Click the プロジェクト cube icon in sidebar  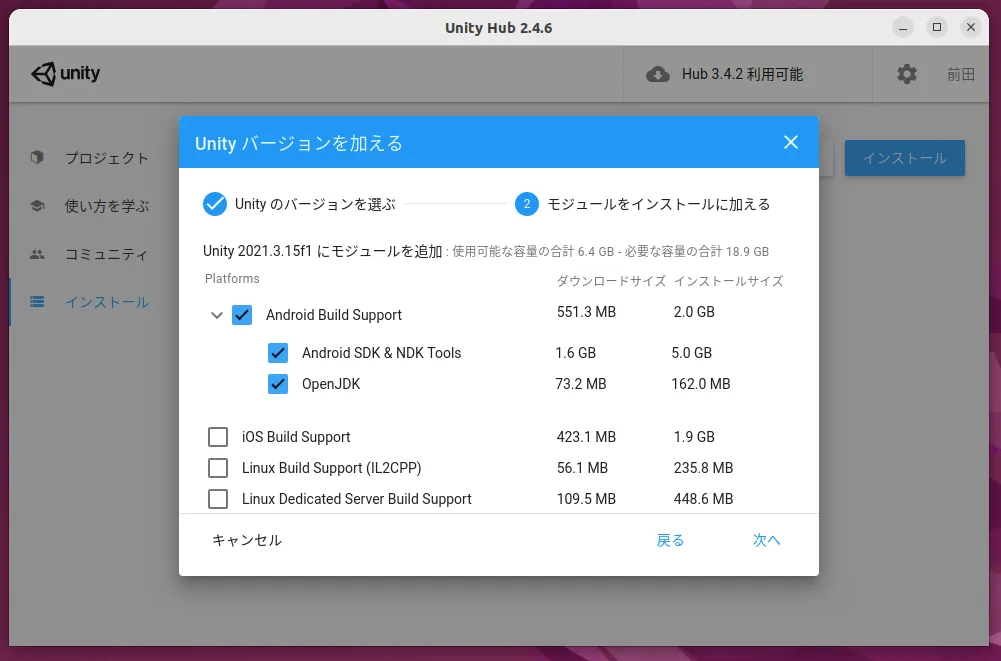(37, 157)
